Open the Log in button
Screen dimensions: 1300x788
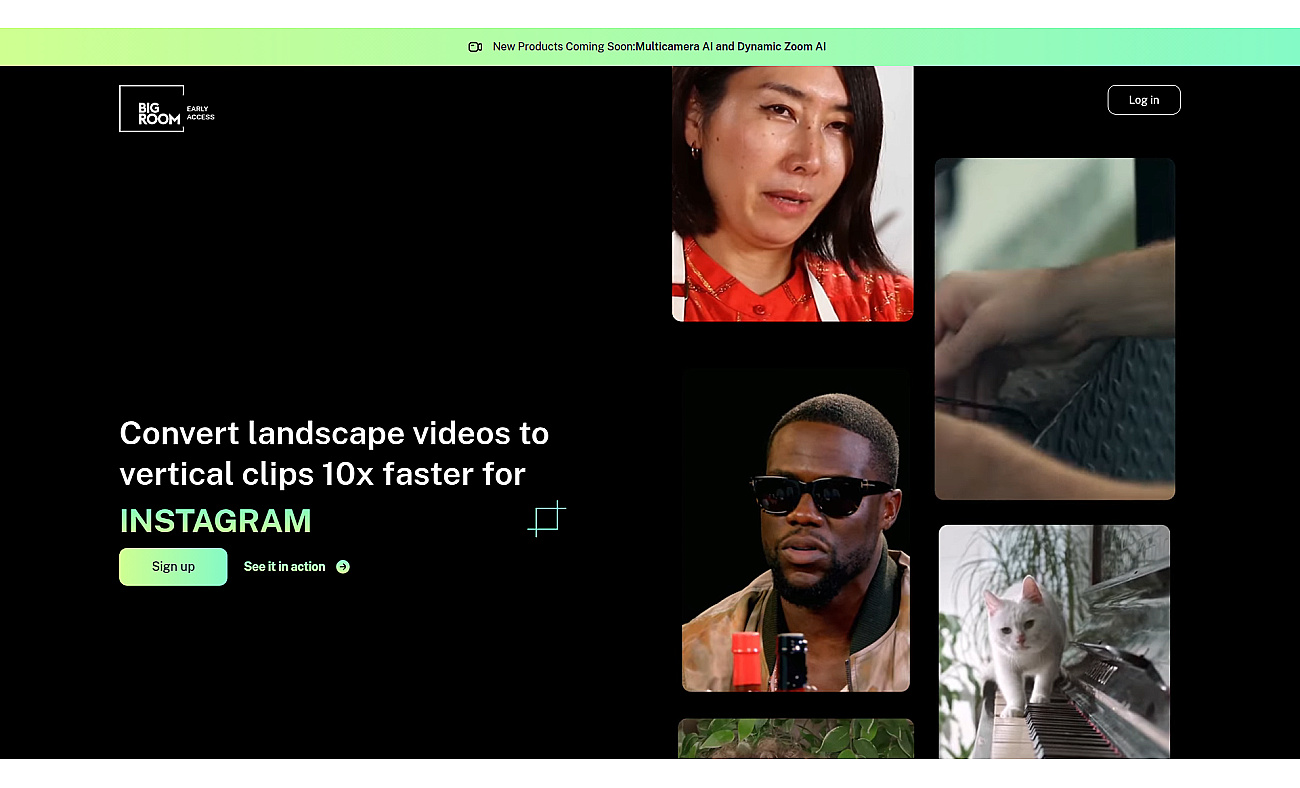point(1144,100)
